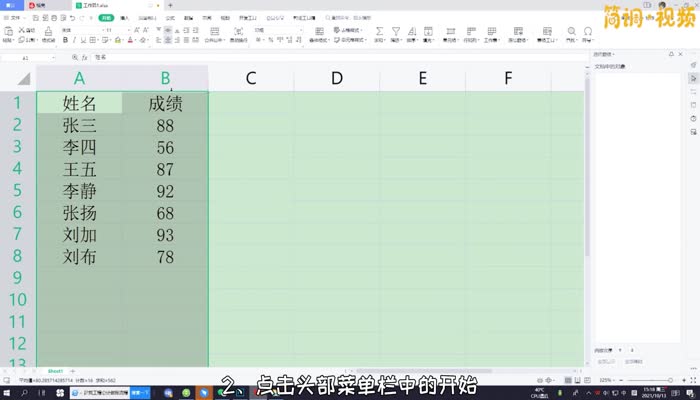Viewport: 700px width, 400px height.
Task: Select the Sheet1 worksheet tab
Action: [56, 370]
